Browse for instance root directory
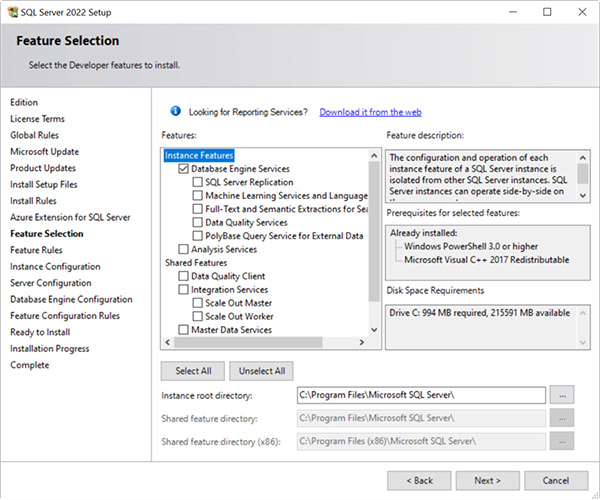This screenshot has height=500, width=600. pyautogui.click(x=562, y=395)
